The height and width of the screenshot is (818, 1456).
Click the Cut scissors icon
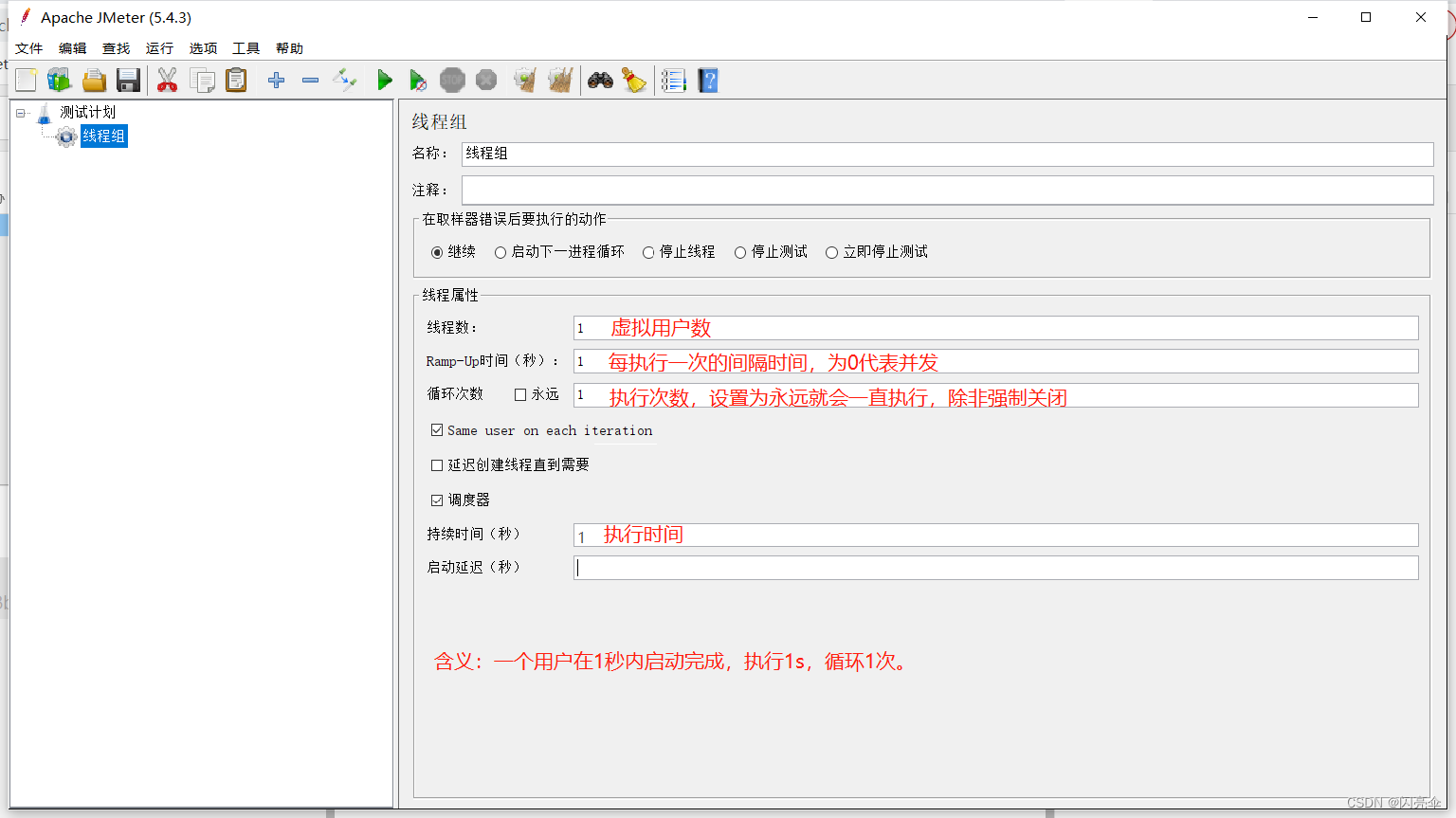[168, 81]
